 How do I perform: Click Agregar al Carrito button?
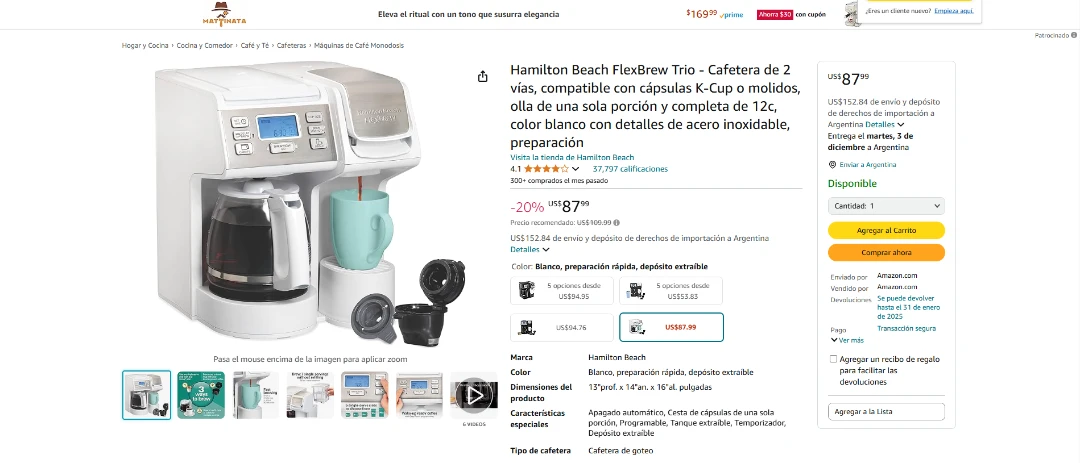pyautogui.click(x=886, y=230)
